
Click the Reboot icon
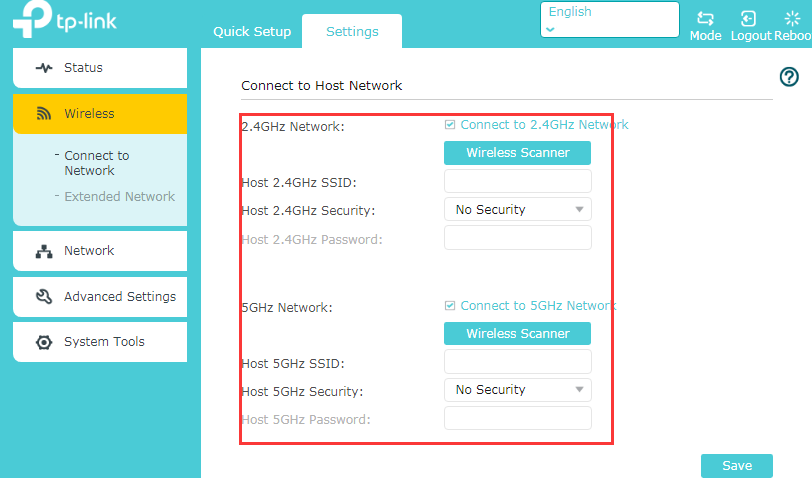coord(793,19)
